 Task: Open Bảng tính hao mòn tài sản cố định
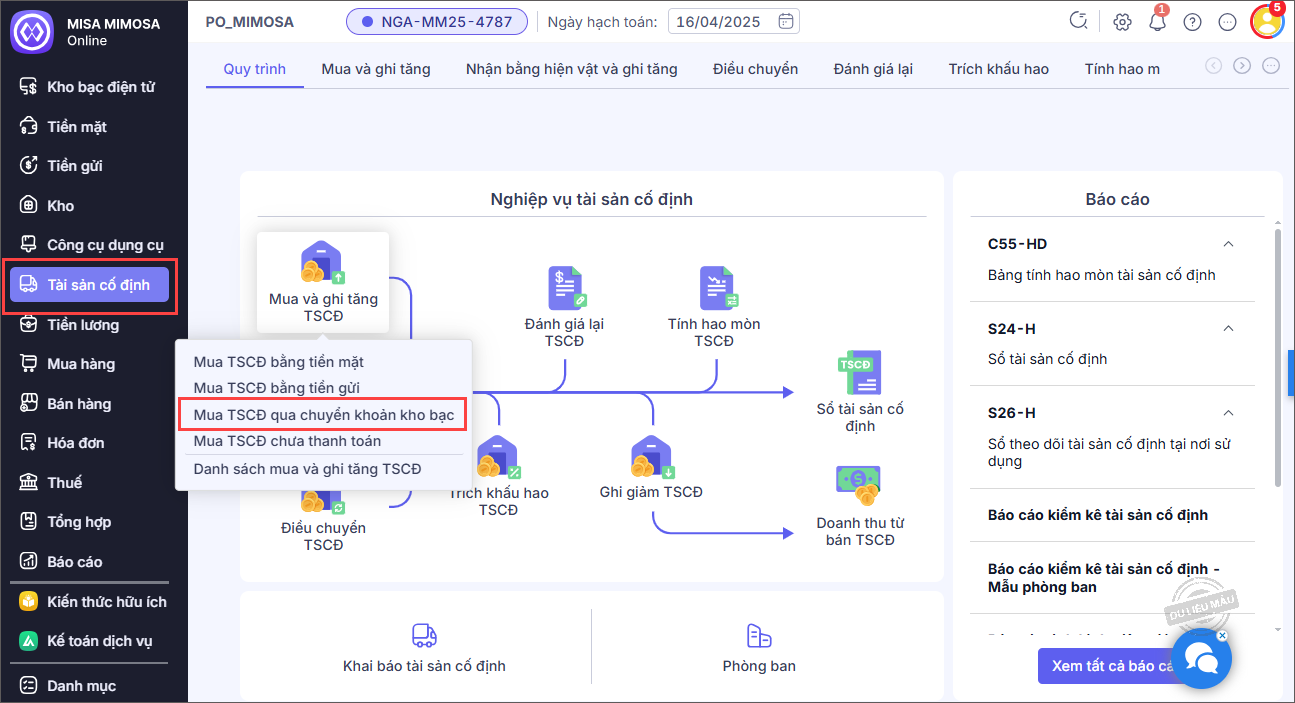click(x=1102, y=275)
